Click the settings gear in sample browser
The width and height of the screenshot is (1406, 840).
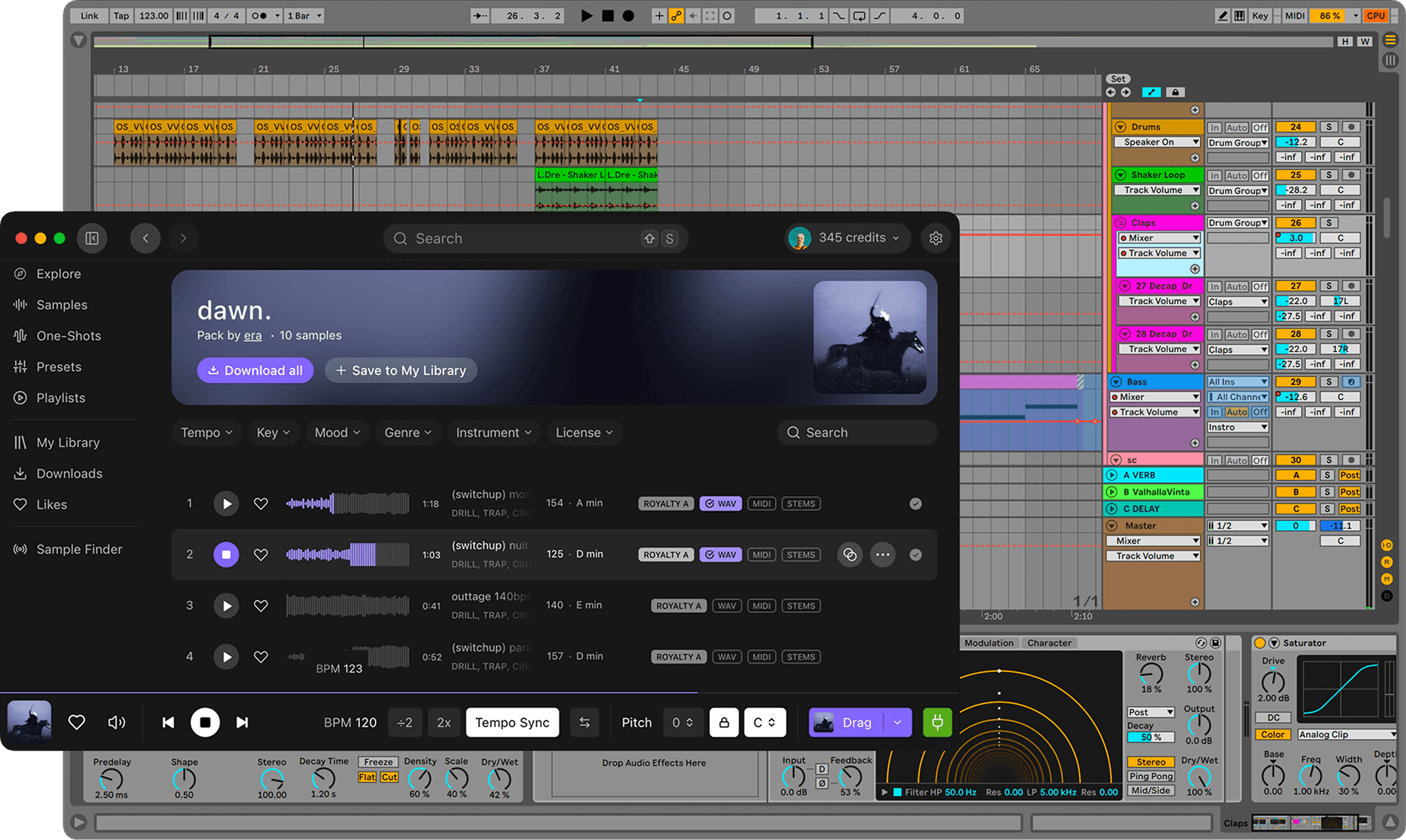935,238
